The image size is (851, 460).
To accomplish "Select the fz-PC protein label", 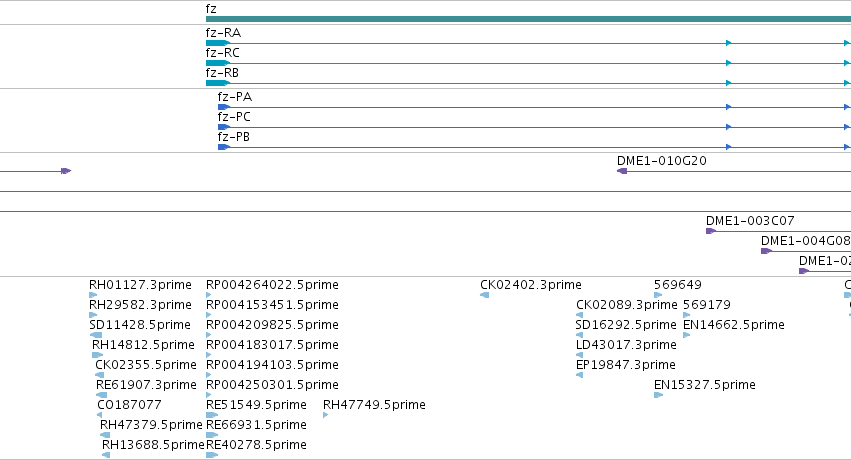I will click(x=234, y=117).
